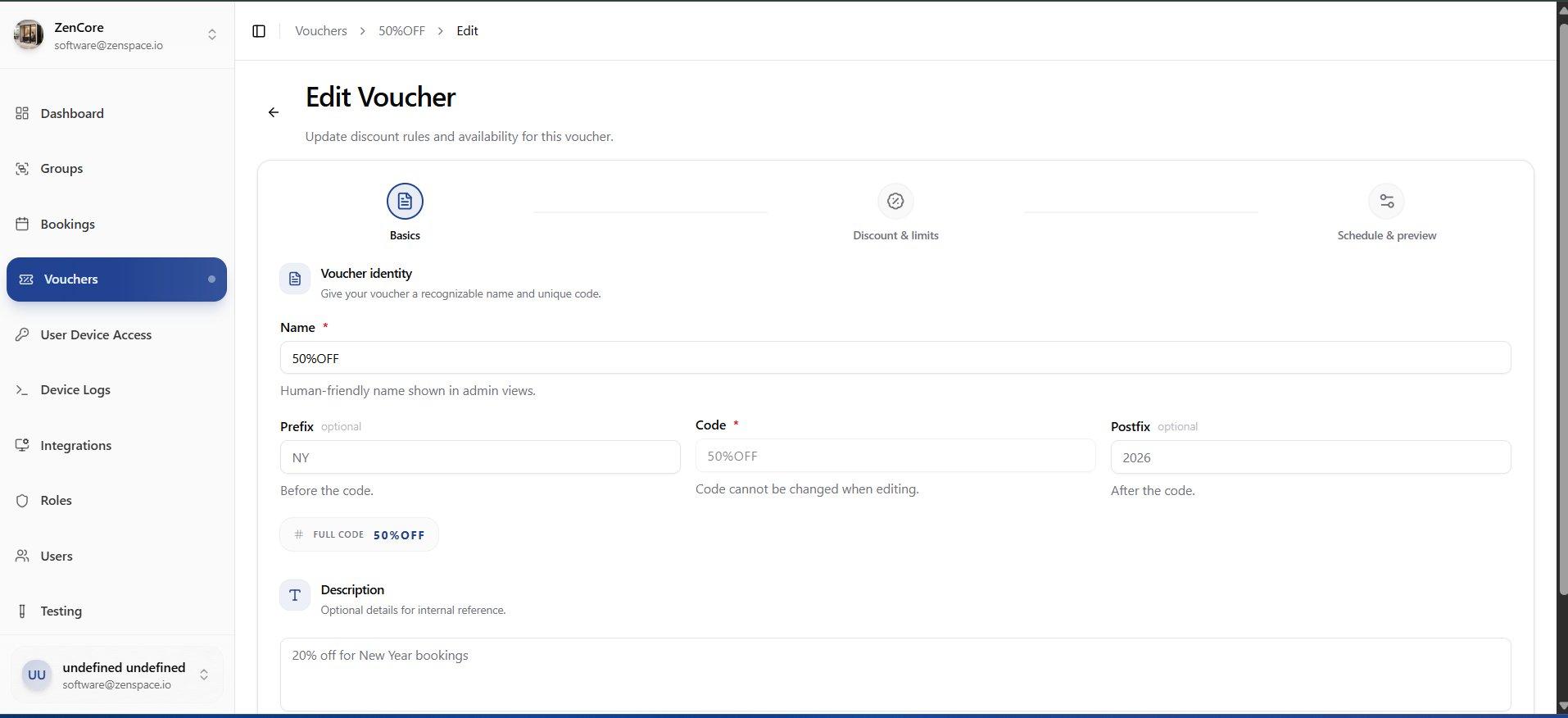Click the Vouchers ticket icon
Image resolution: width=1568 pixels, height=718 pixels.
click(x=26, y=279)
